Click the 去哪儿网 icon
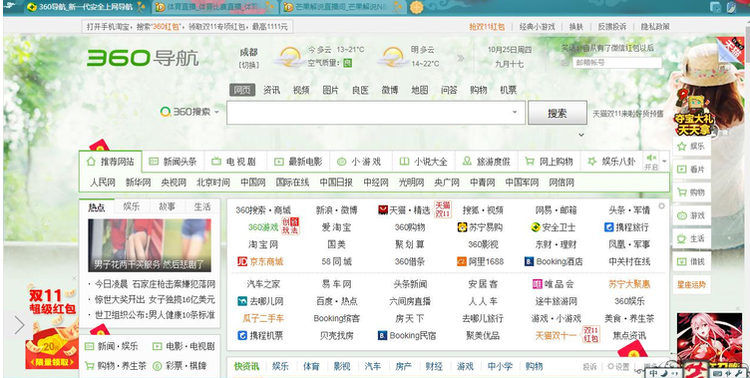The height and width of the screenshot is (378, 750). coord(242,301)
